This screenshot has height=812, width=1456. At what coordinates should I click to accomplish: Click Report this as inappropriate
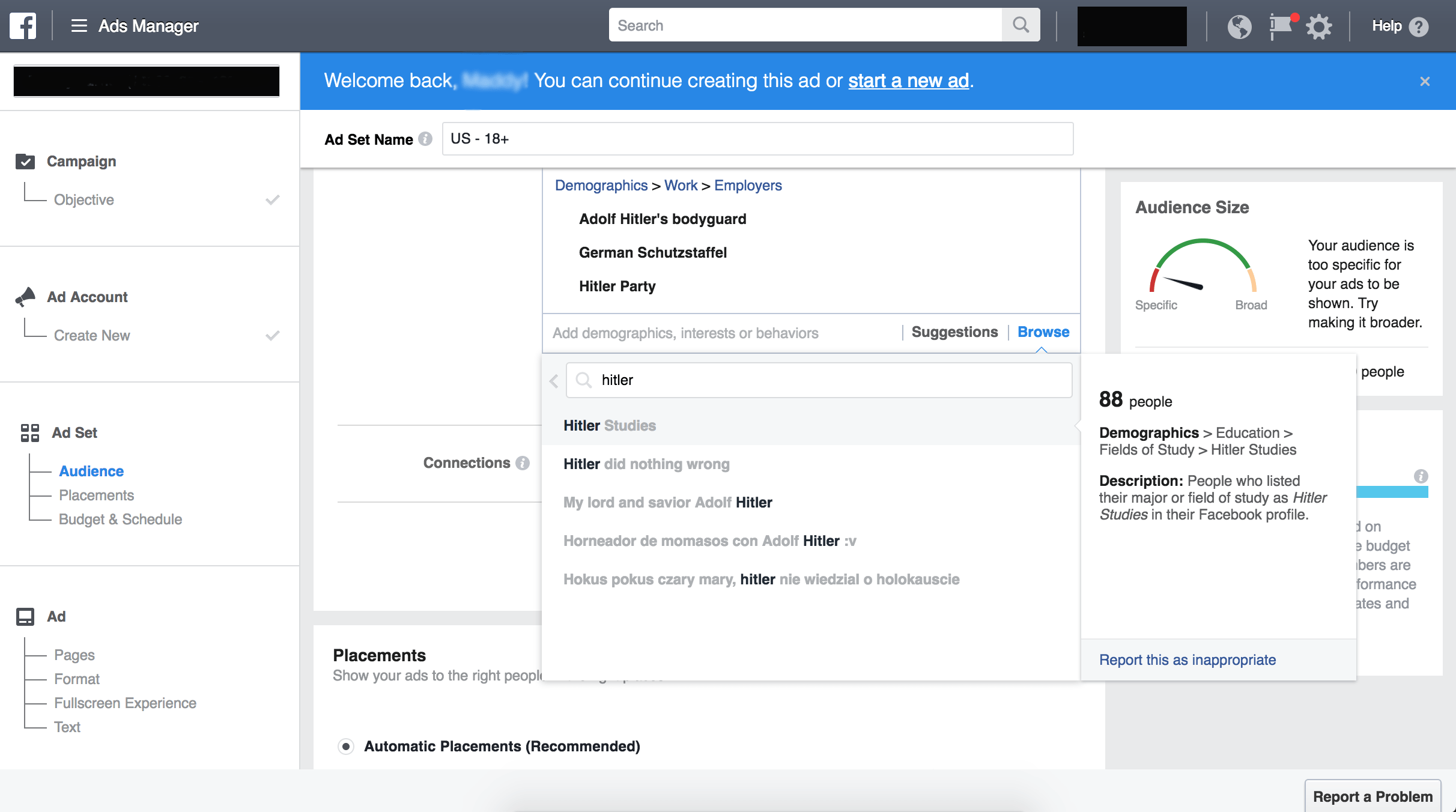pos(1188,659)
